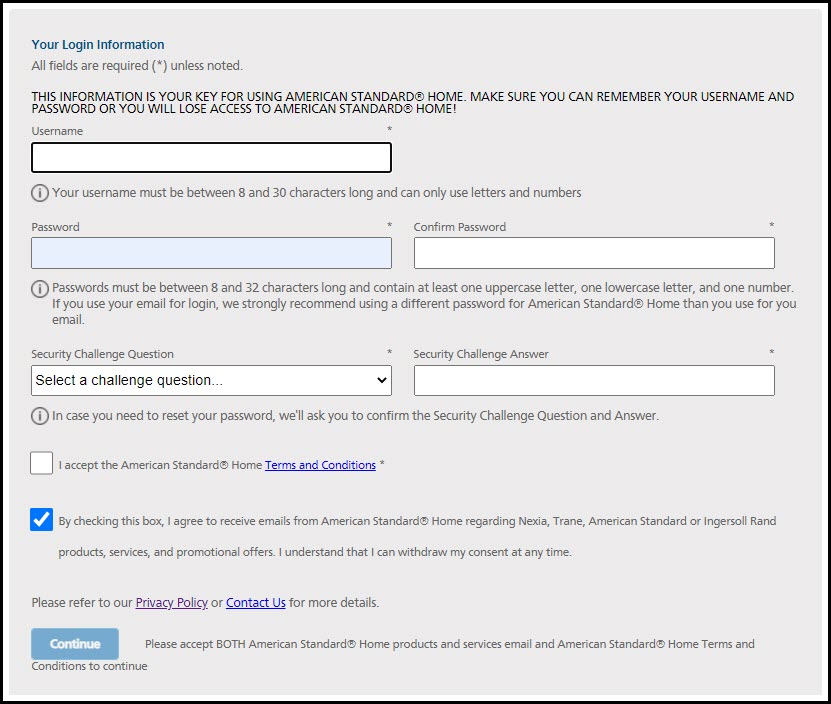831x704 pixels.
Task: Open the Terms and Conditions link
Action: [320, 465]
